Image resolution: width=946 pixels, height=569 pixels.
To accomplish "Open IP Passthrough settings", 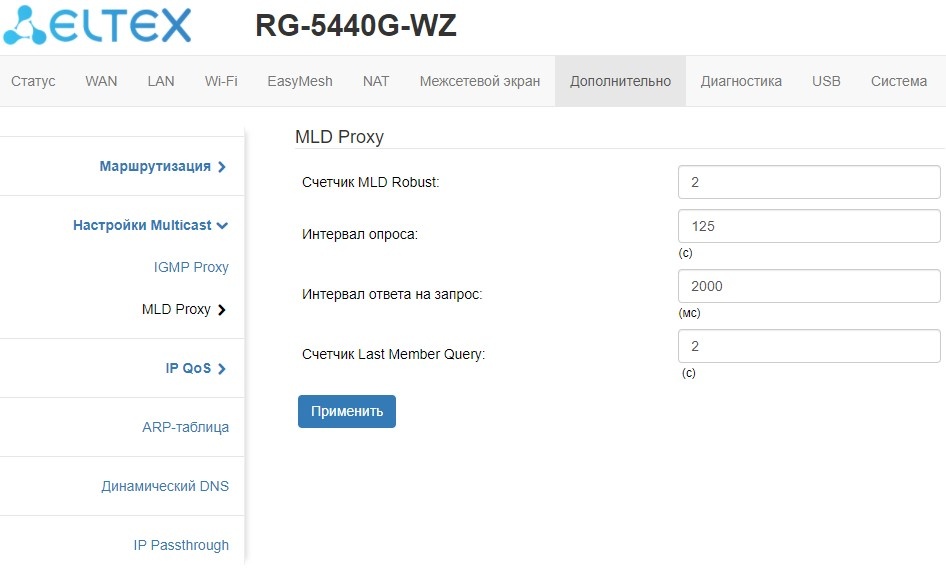I will 181,545.
